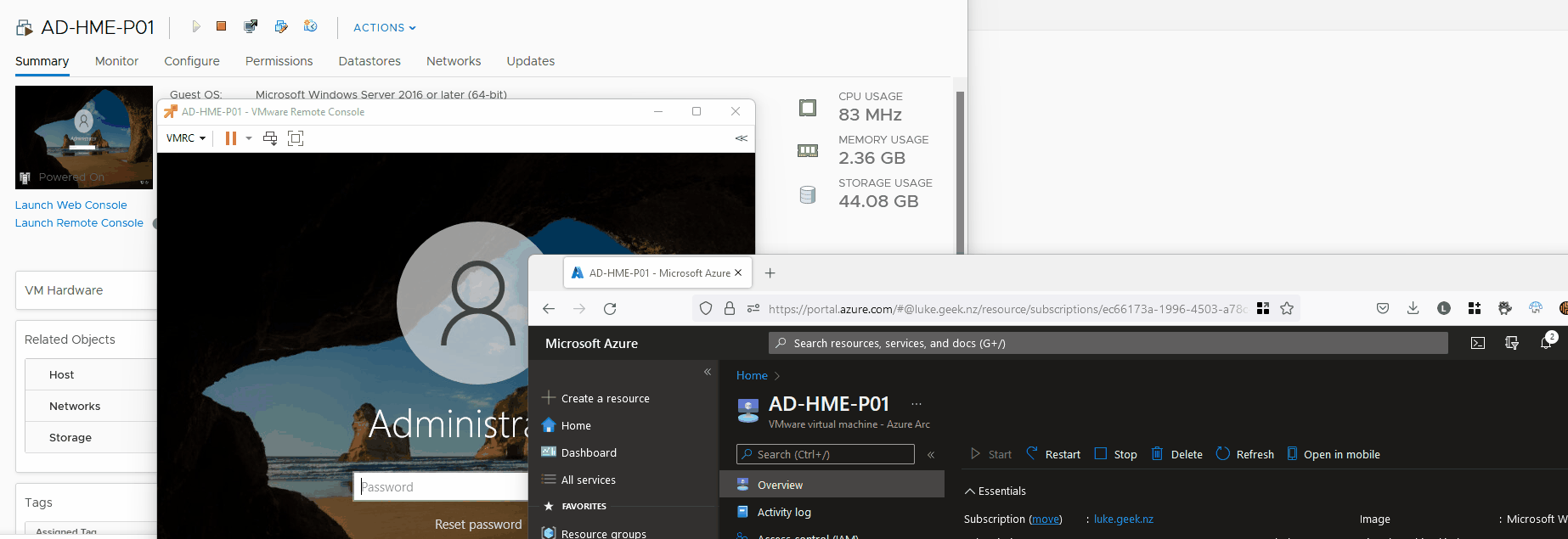Select the Summary tab
The height and width of the screenshot is (539, 1568).
pos(42,61)
